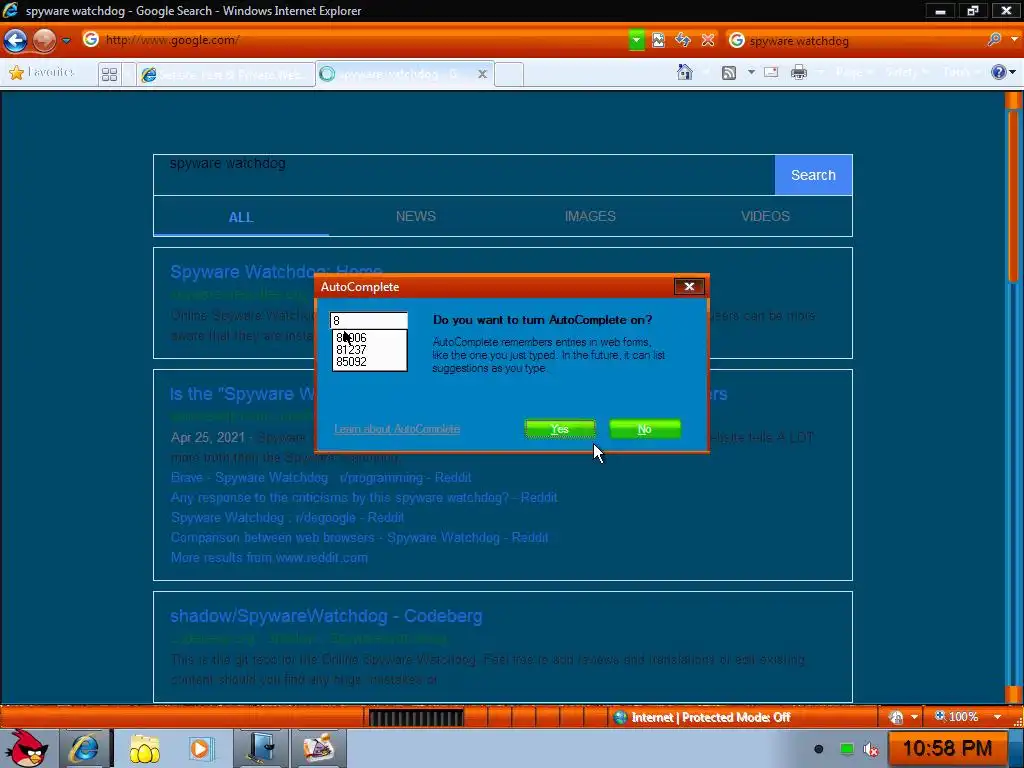Click the green network tray icon
Image resolution: width=1024 pixels, height=768 pixels.
coord(846,748)
